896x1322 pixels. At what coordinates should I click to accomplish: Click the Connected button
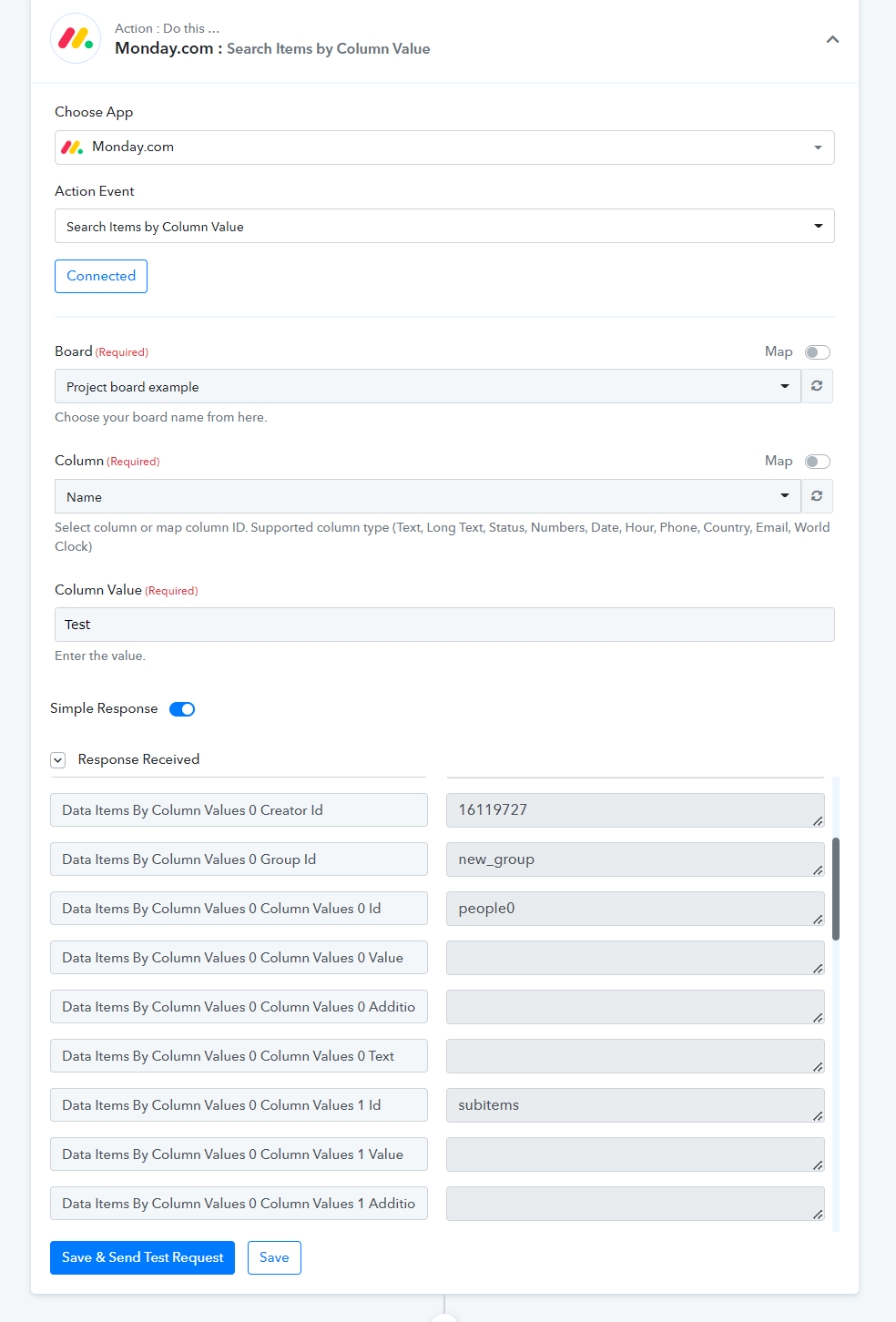[x=101, y=276]
